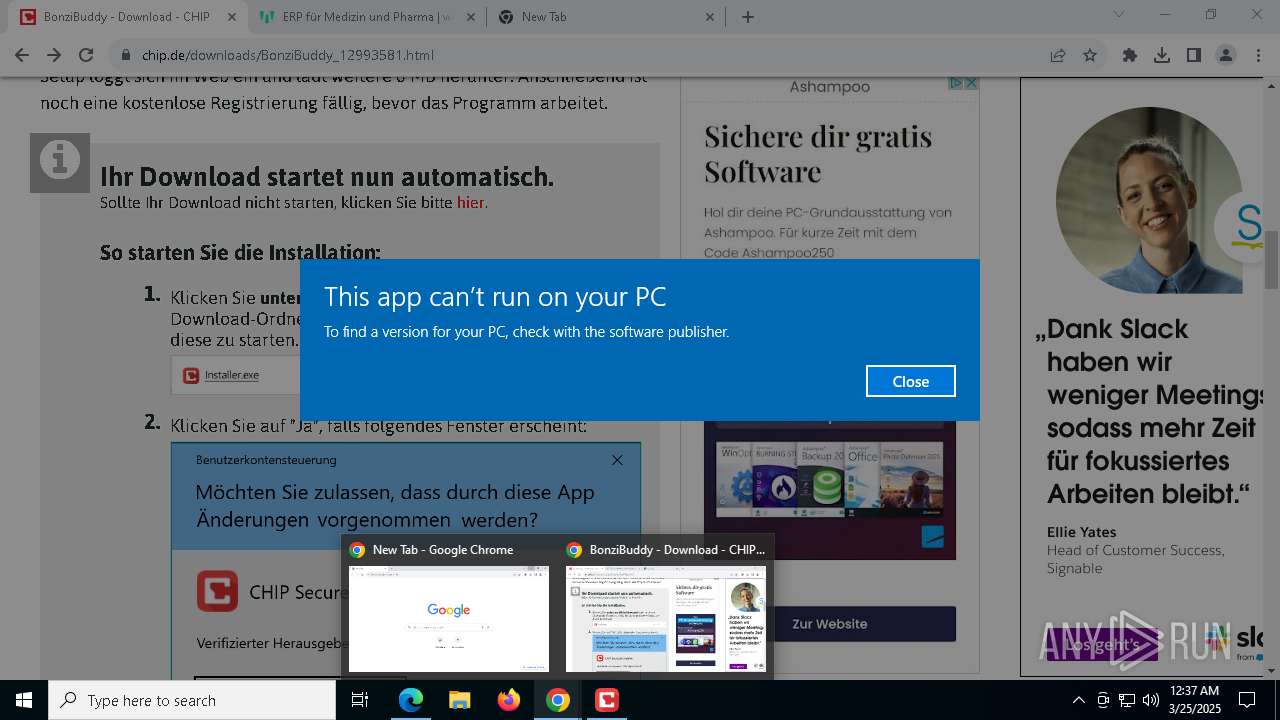Click the Ashampoo software bundle ad image
Image resolution: width=1280 pixels, height=720 pixels.
coord(830,490)
